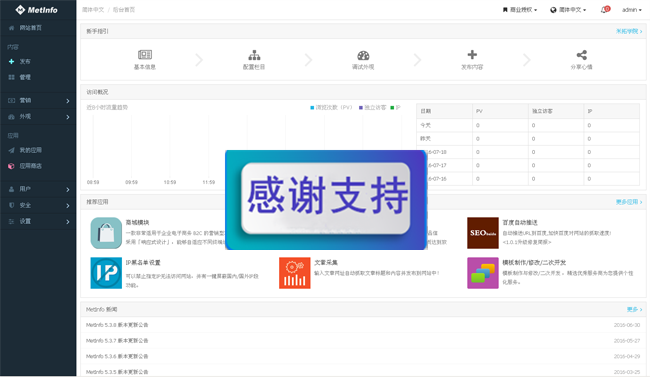Open the 商城模块 shopping bag app icon

pos(106,233)
